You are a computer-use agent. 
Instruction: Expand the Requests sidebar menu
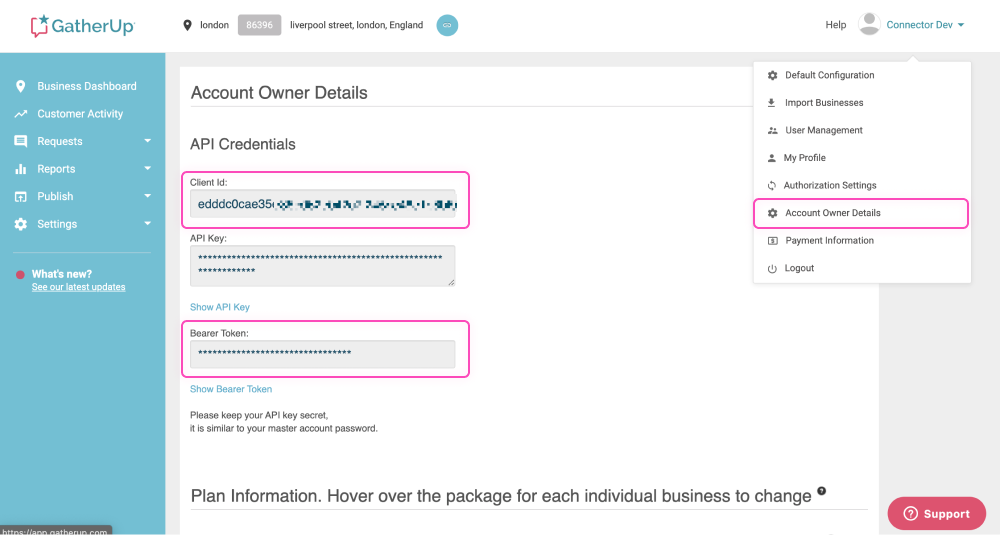point(147,141)
